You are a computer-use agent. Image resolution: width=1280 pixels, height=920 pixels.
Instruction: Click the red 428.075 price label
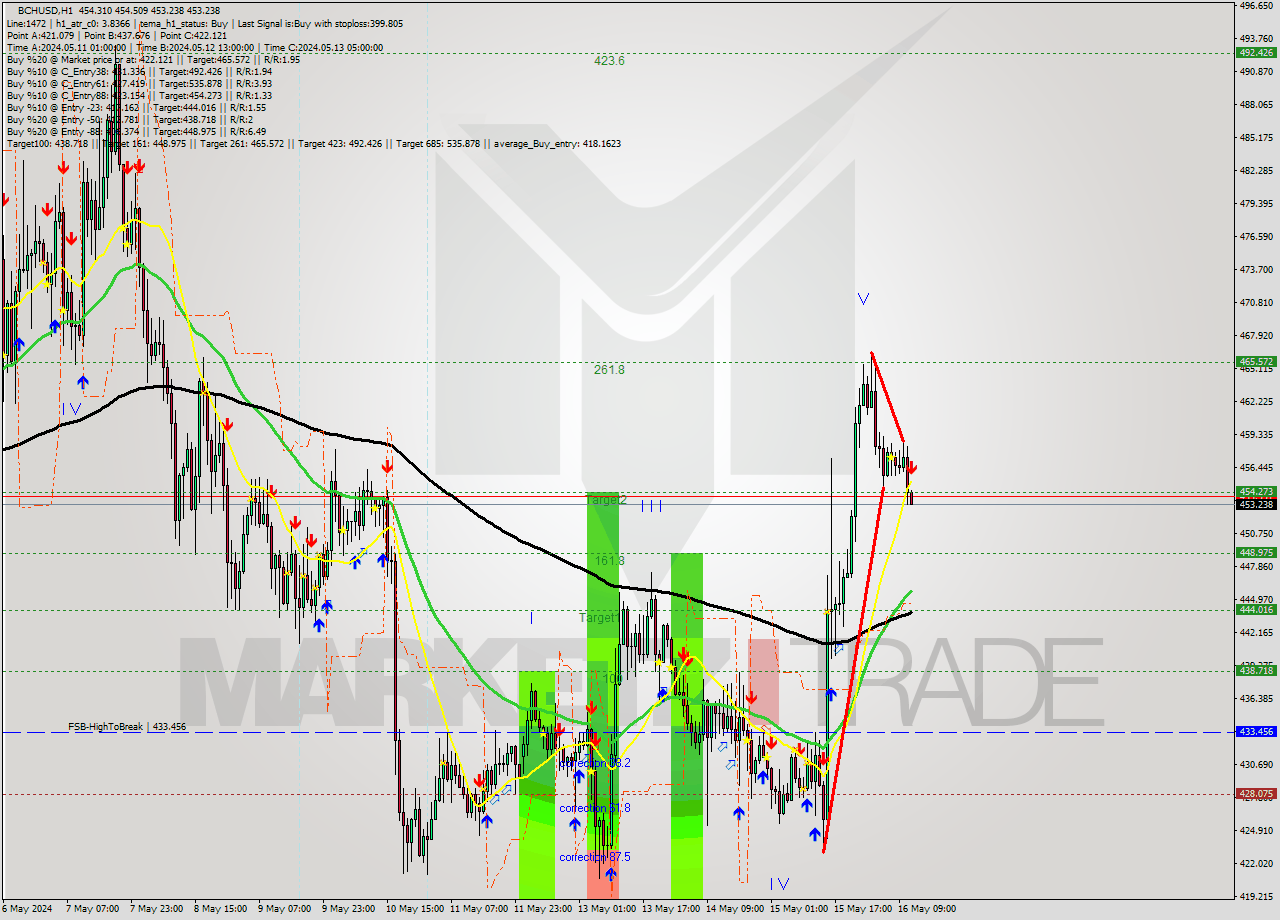tap(1256, 794)
